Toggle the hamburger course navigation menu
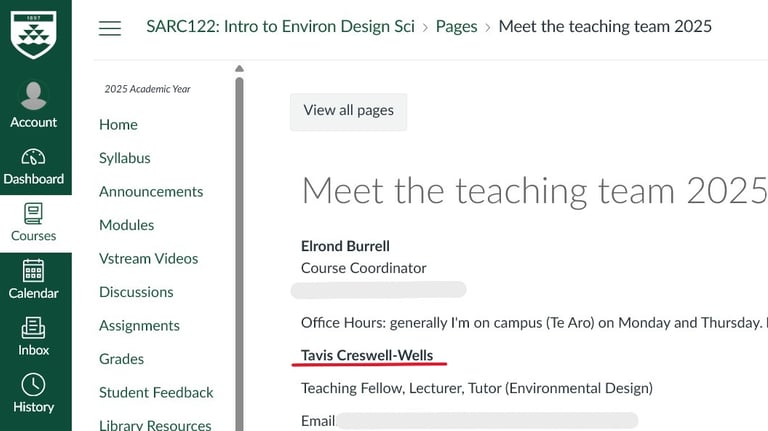768x431 pixels. (x=110, y=28)
